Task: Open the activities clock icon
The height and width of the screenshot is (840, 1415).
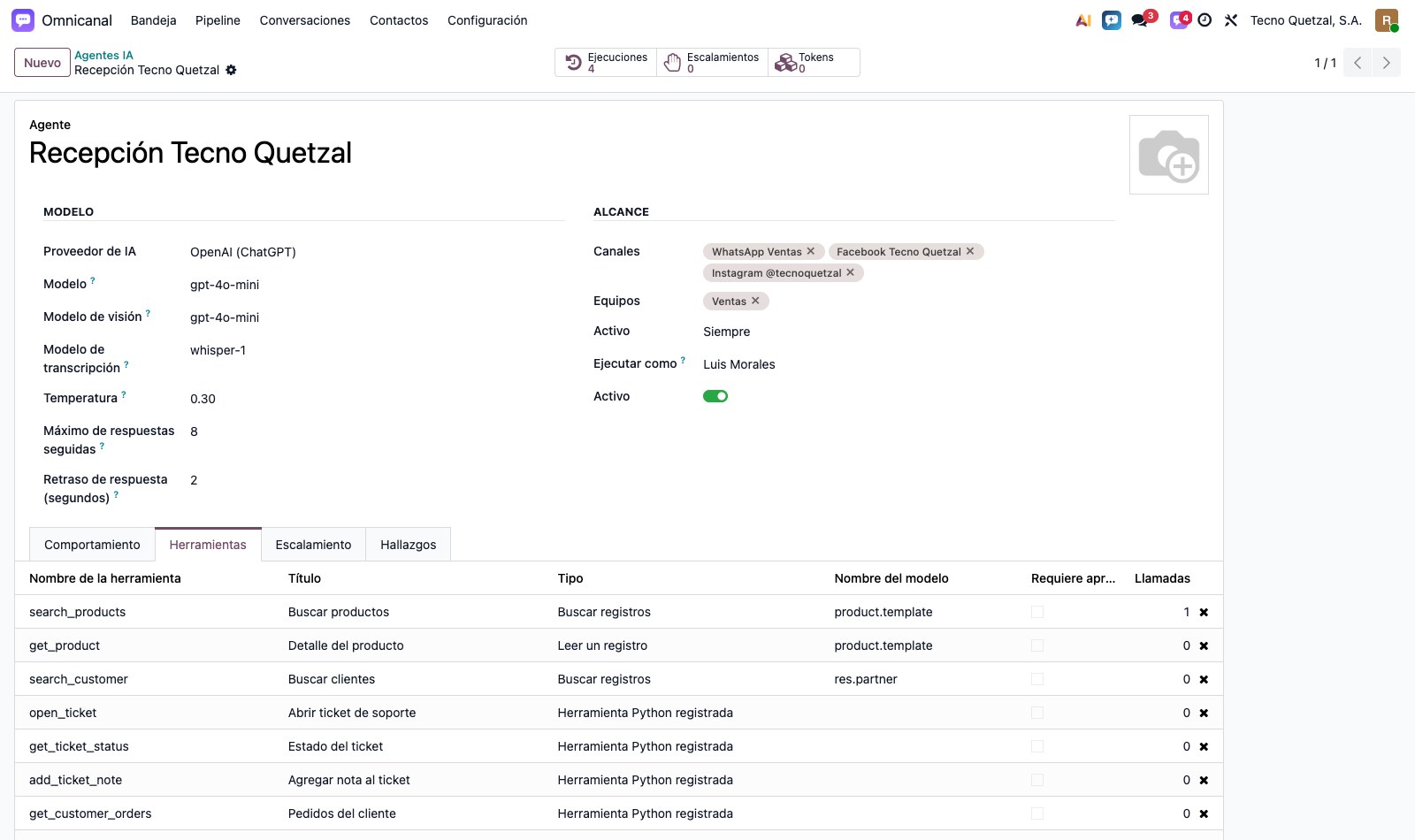Action: tap(1205, 20)
